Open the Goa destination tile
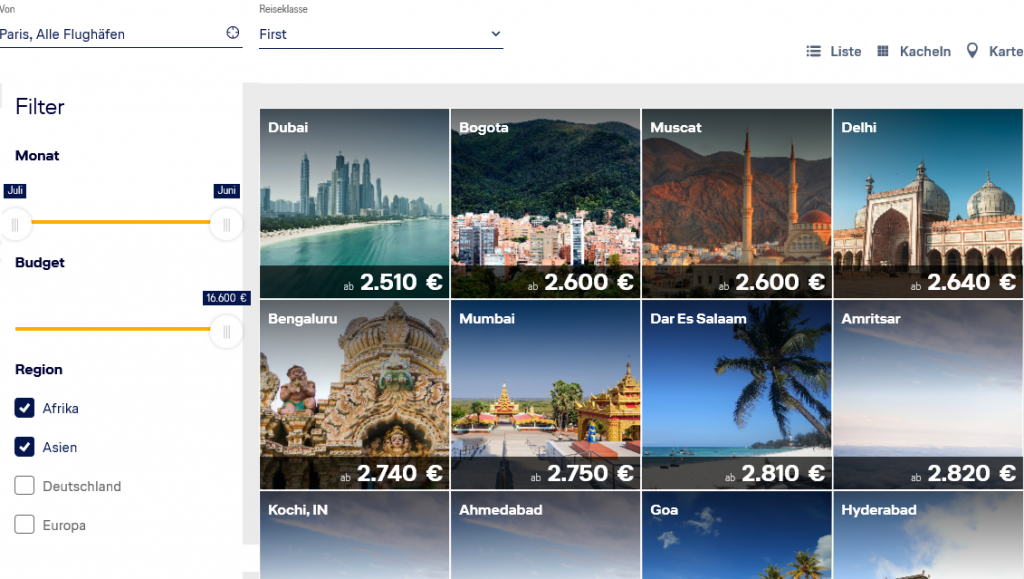1024x579 pixels. (737, 535)
